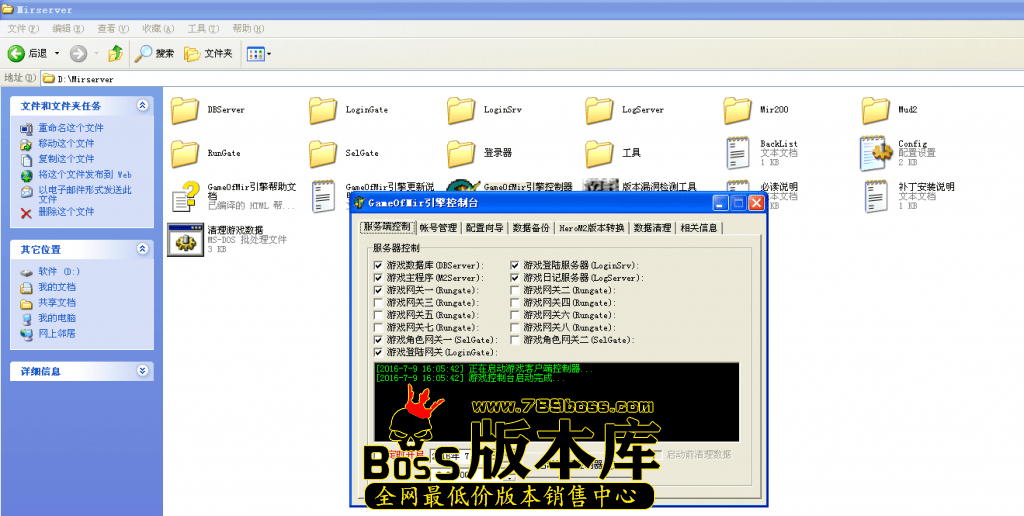Run the 清理游戏数据 batch file
1024x516 pixels.
coord(184,240)
